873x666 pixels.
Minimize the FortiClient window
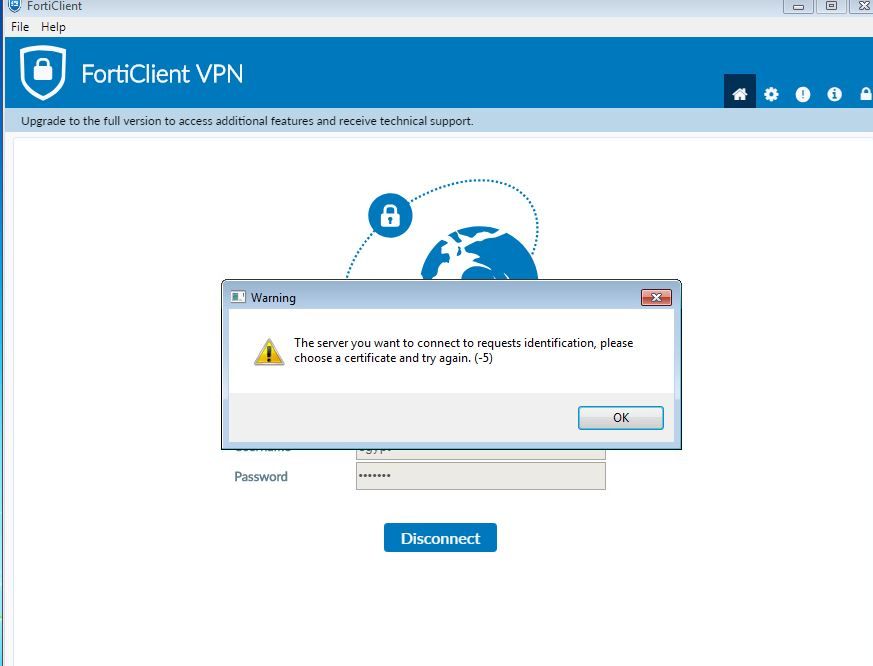(798, 6)
